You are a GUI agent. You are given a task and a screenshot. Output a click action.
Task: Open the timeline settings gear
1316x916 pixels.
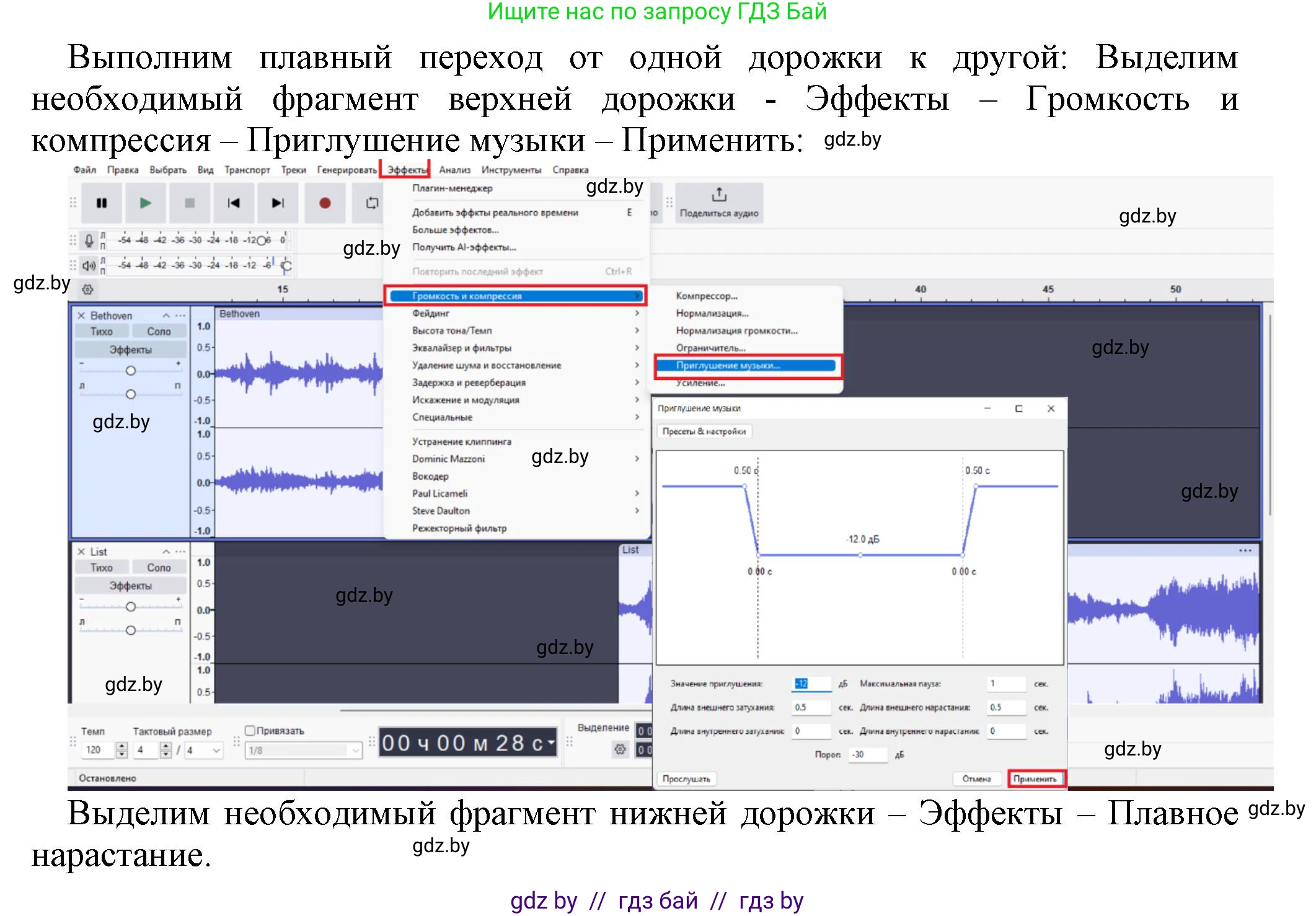pos(87,289)
